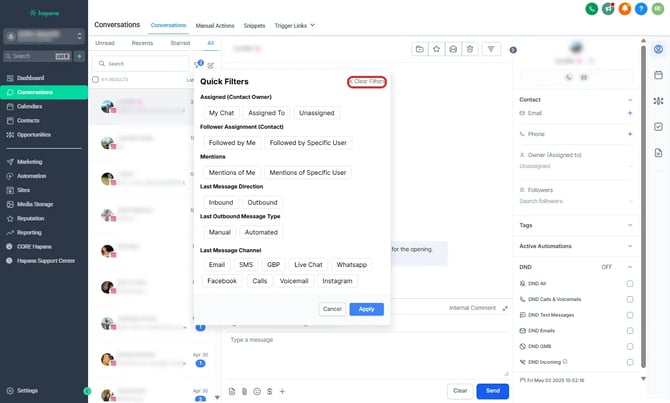The height and width of the screenshot is (403, 670).
Task: Tick the select all results checkbox
Action: click(95, 78)
